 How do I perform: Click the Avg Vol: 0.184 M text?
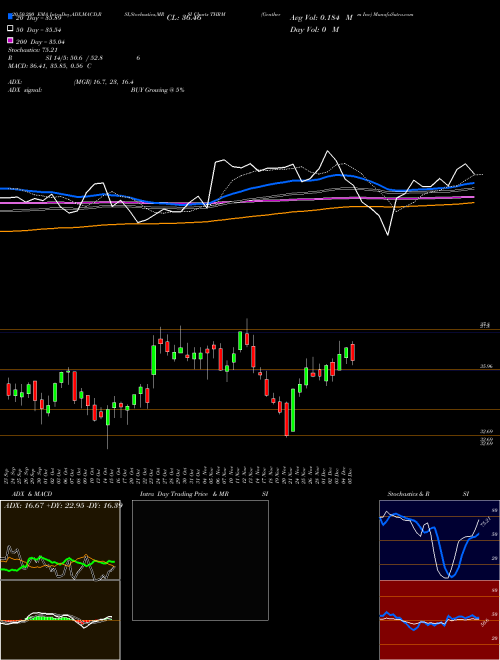[x=321, y=18]
